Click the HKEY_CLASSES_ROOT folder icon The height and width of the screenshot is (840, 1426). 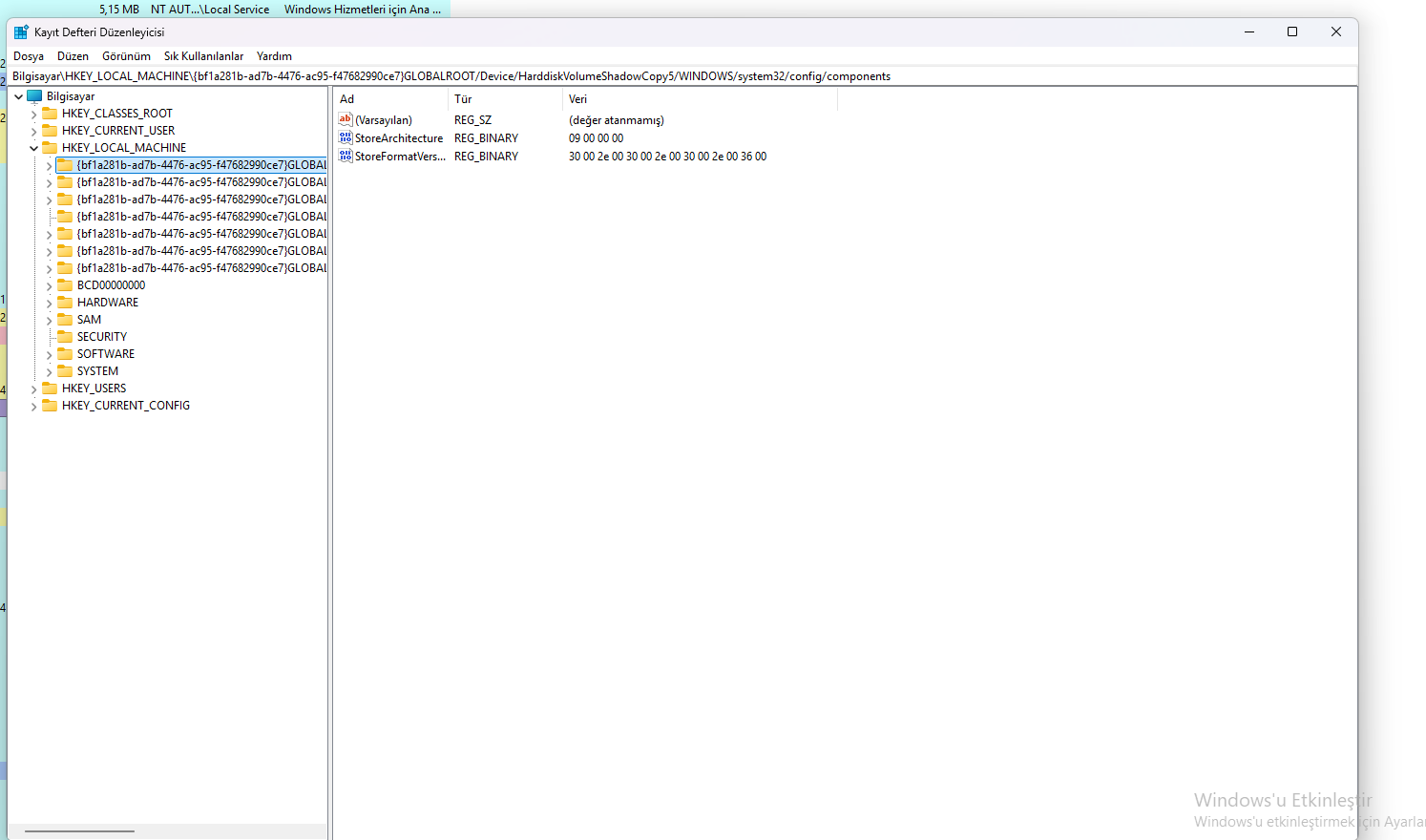click(x=50, y=114)
